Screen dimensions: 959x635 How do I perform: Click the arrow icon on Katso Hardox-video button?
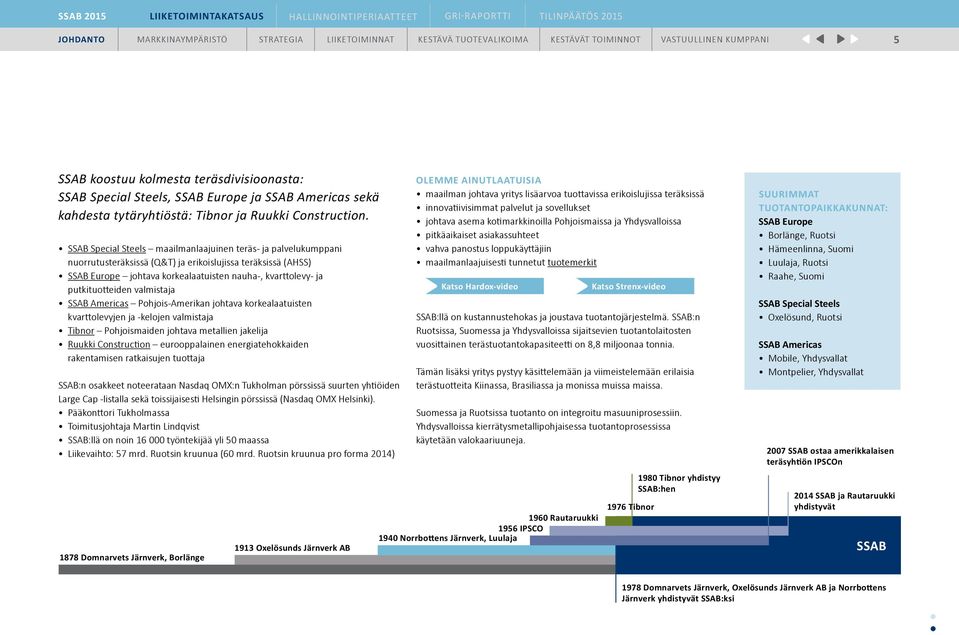(x=432, y=286)
